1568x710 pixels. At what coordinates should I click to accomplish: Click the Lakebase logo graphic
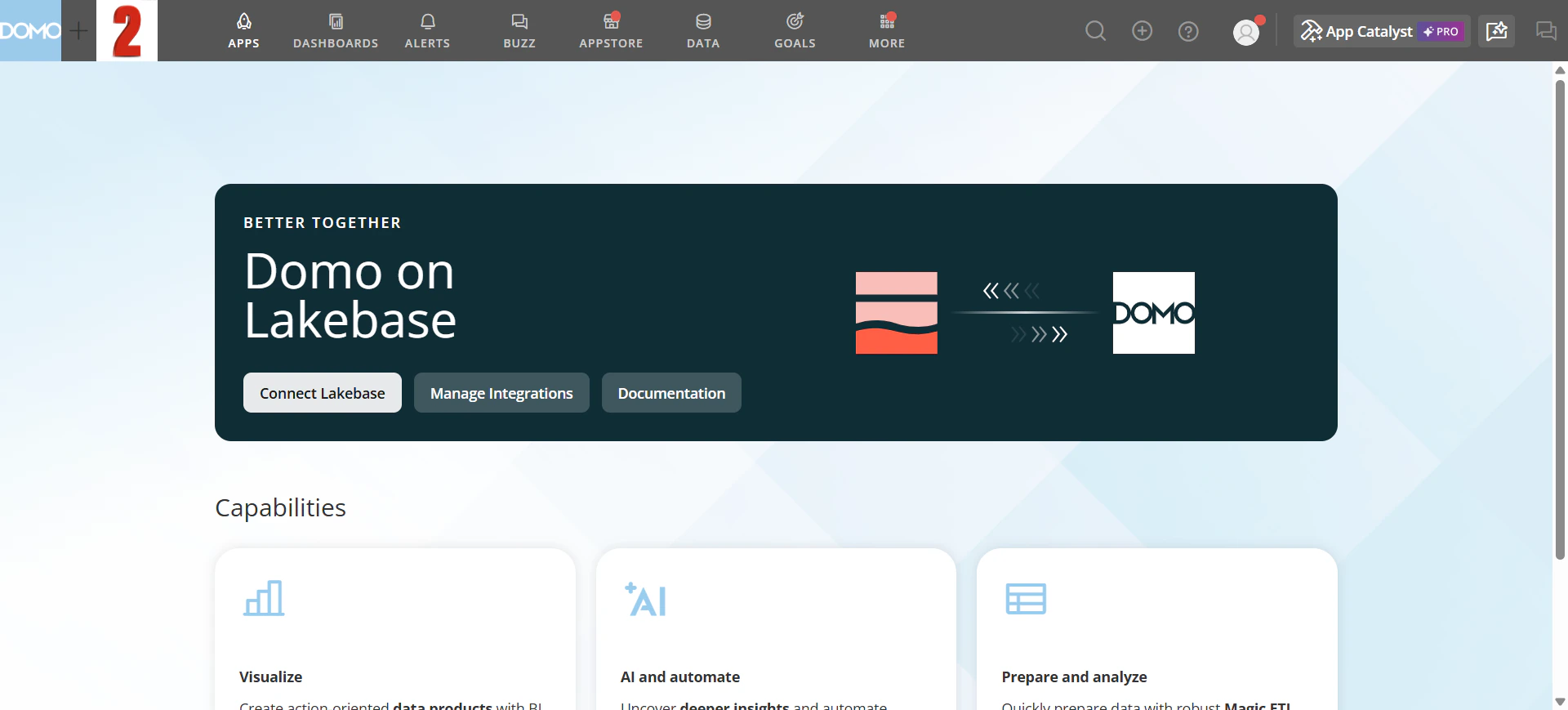pyautogui.click(x=897, y=313)
